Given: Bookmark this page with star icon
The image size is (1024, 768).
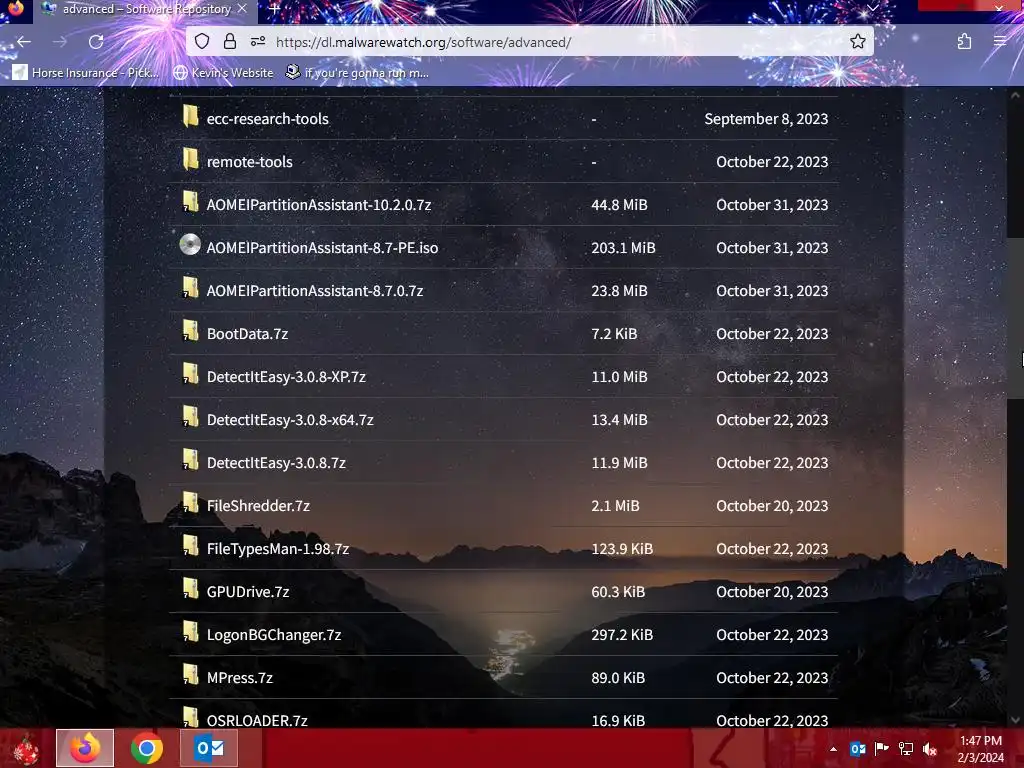Looking at the screenshot, I should click(857, 42).
